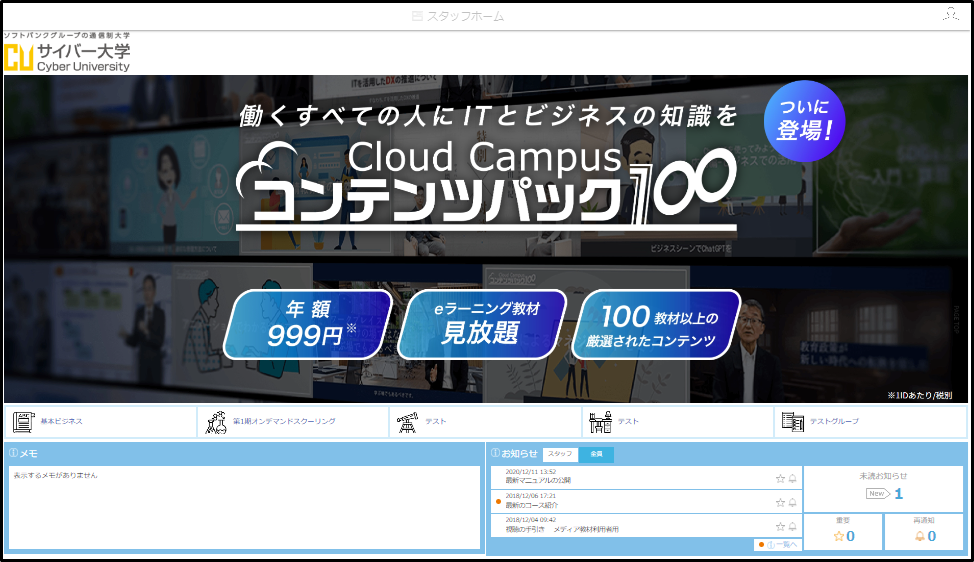
Task: Open the 視聴の手引き メディア教材利用者用 notice
Action: click(x=562, y=529)
